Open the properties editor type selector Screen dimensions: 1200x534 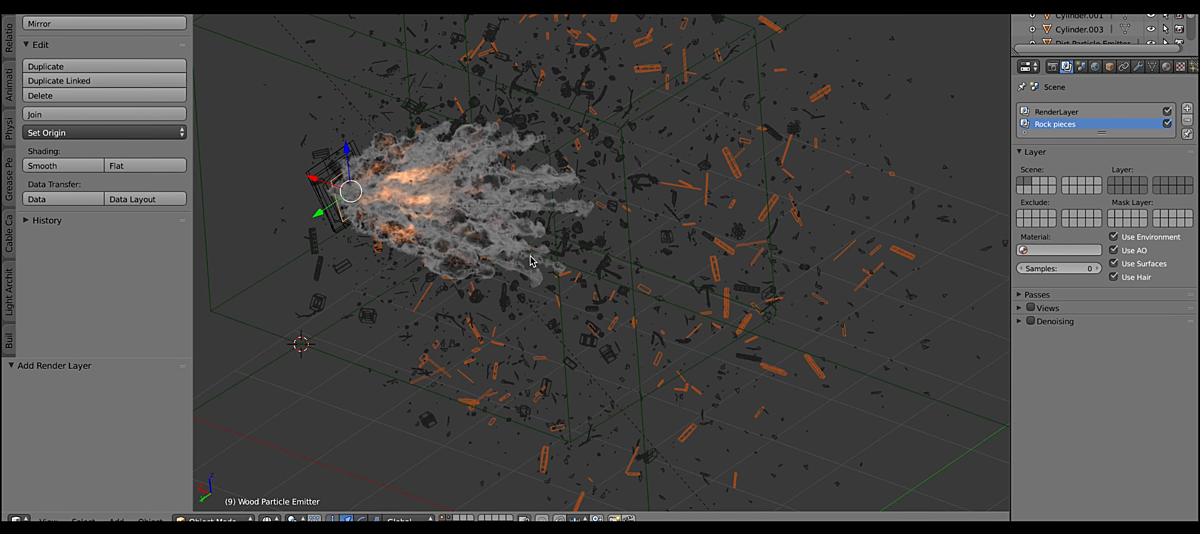(1028, 67)
